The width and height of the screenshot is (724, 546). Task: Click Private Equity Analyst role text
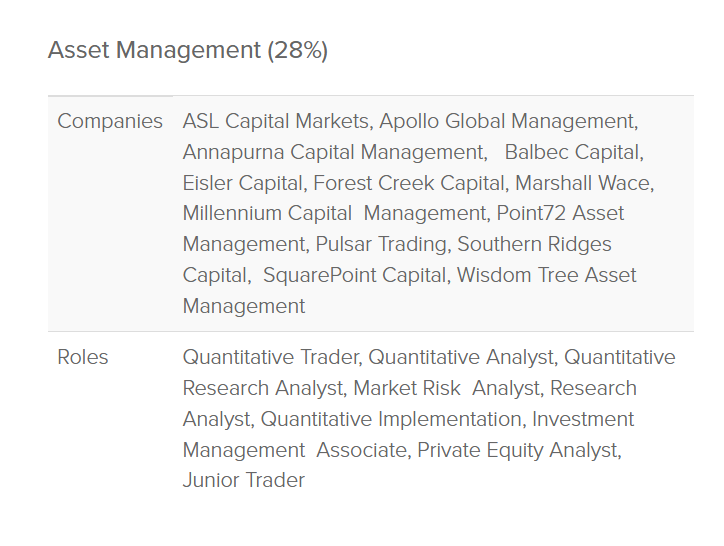click(x=517, y=450)
